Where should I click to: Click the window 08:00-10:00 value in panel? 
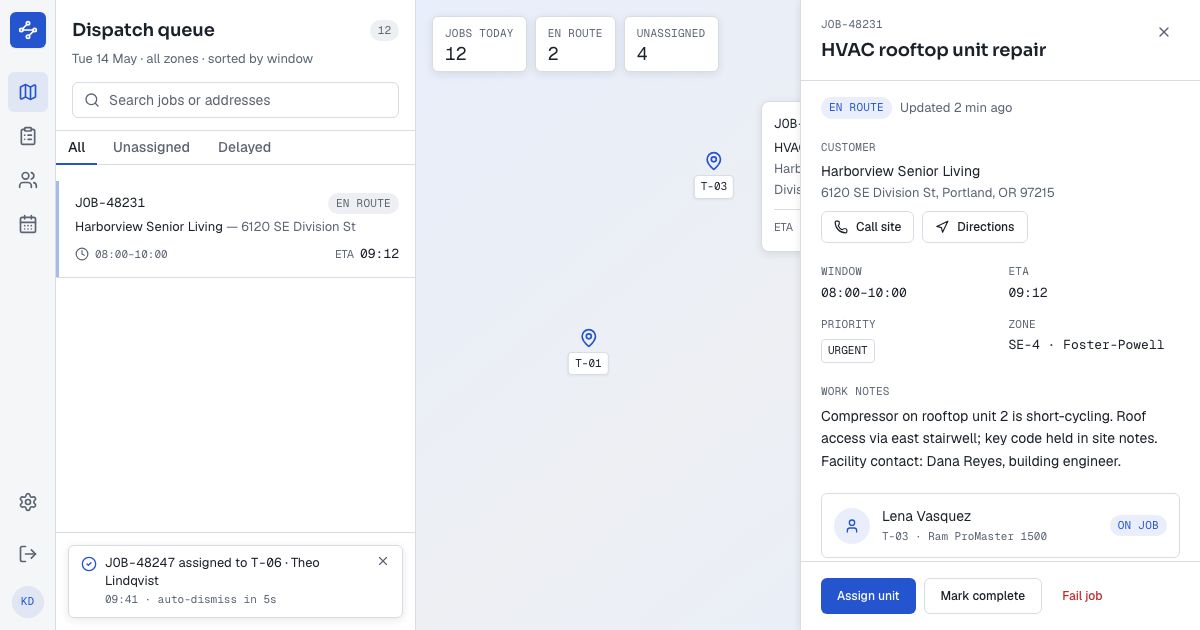(x=864, y=293)
